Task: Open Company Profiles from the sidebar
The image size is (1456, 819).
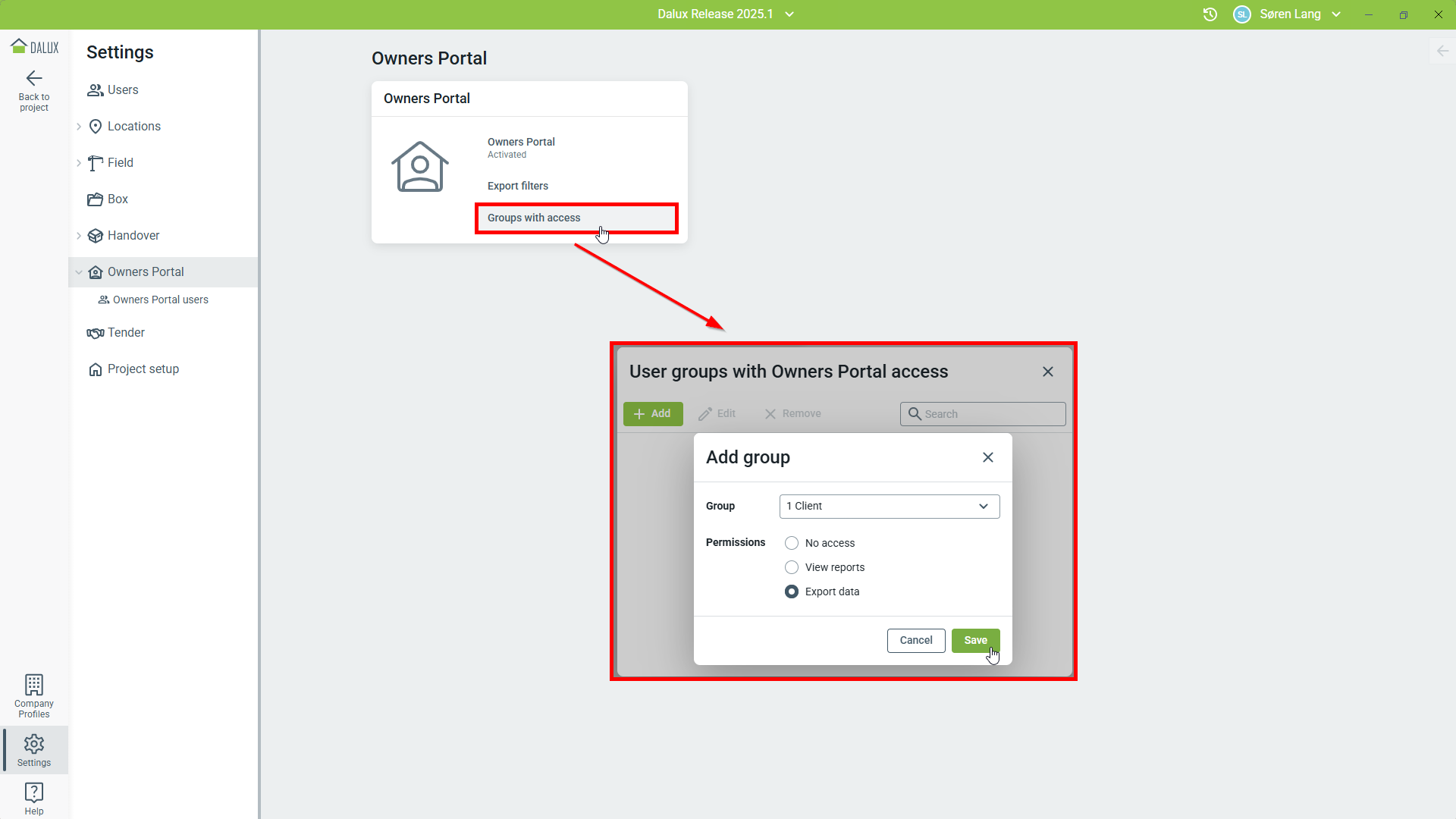Action: point(34,696)
